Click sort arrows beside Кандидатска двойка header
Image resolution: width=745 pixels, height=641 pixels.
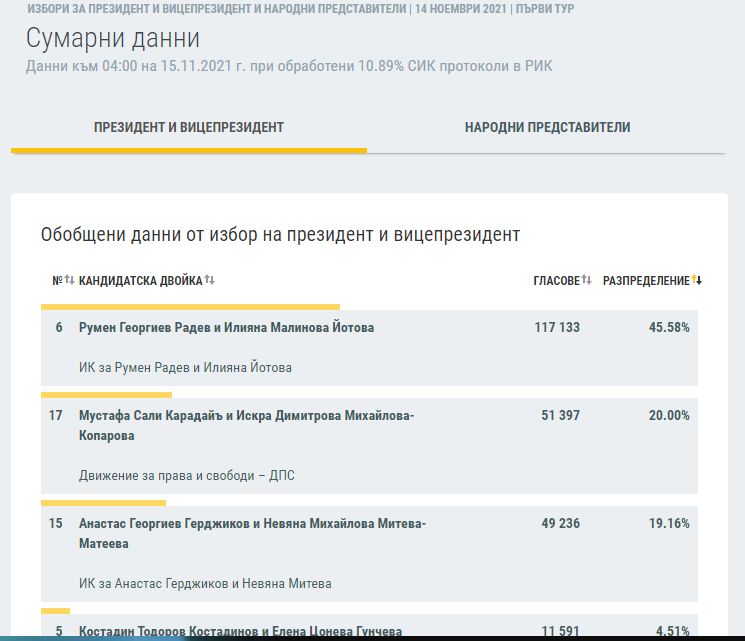[210, 281]
